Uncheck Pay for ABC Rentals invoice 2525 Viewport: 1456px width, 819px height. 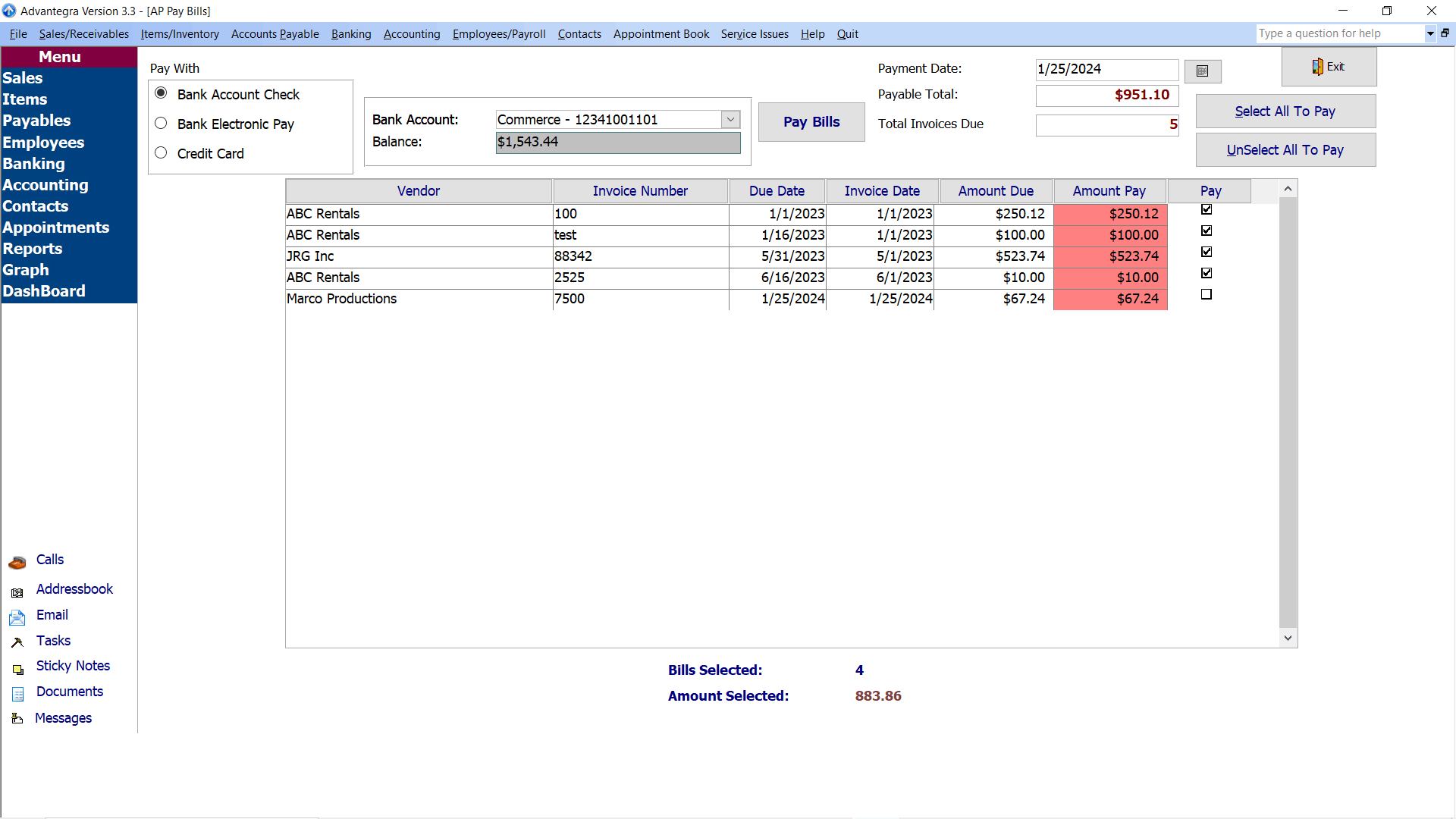coord(1207,273)
